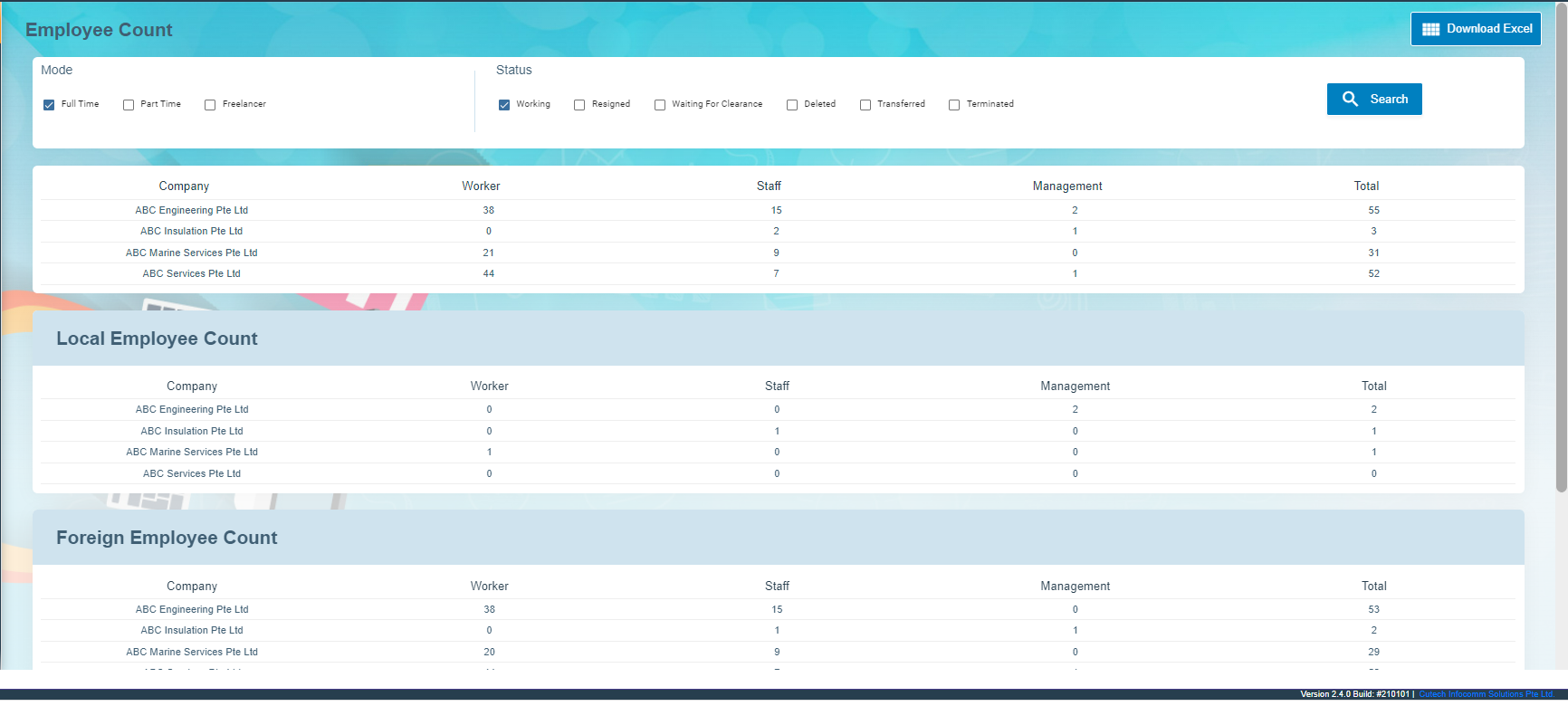1568x706 pixels.
Task: Click the magnifier icon in Search button
Action: pyautogui.click(x=1350, y=100)
